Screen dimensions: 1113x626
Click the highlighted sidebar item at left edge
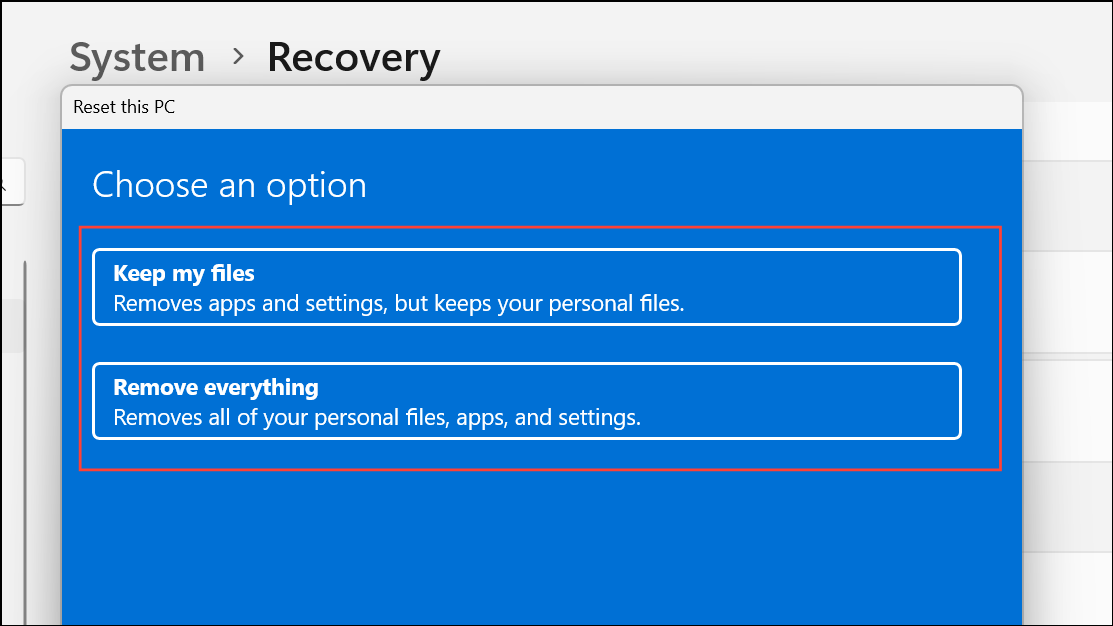(x=12, y=327)
